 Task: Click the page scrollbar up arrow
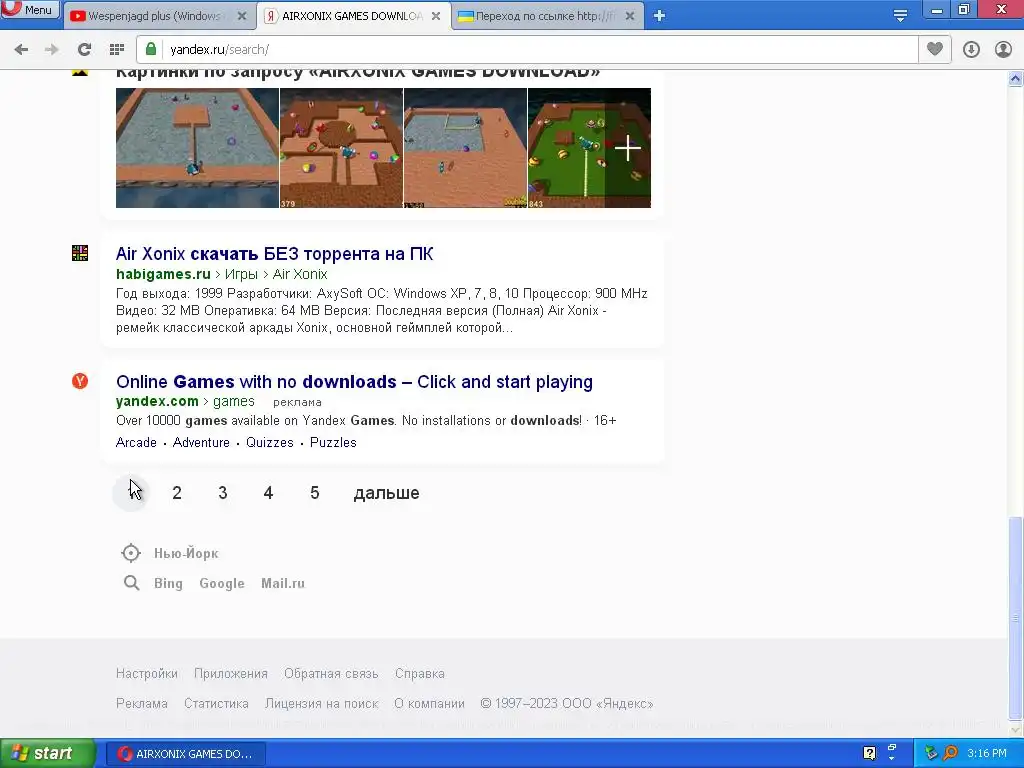pos(1016,79)
